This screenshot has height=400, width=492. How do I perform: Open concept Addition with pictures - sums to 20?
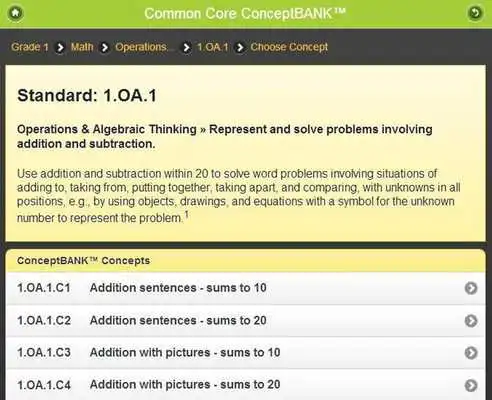[x=246, y=385]
